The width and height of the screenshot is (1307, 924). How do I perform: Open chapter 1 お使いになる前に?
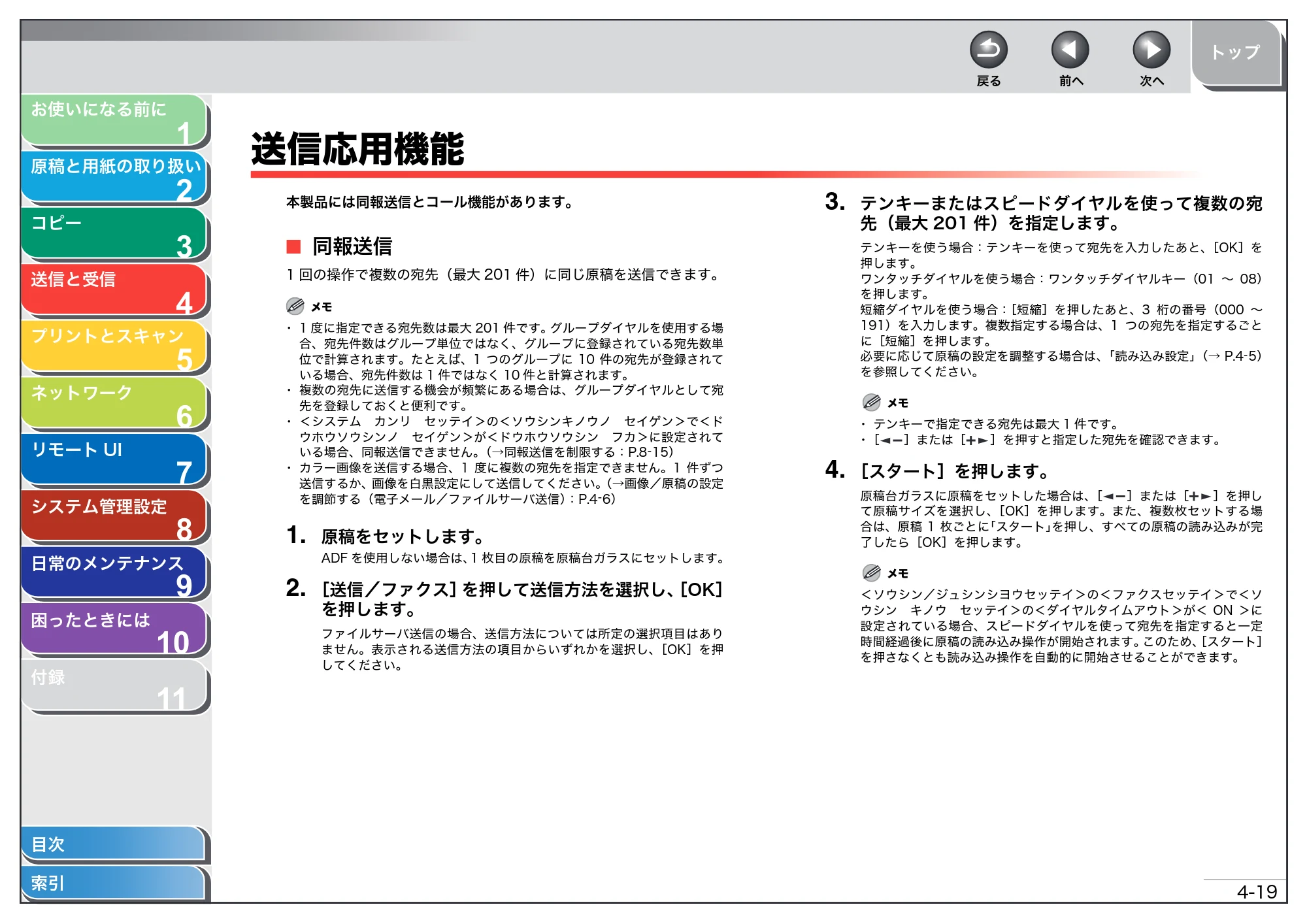pos(114,120)
